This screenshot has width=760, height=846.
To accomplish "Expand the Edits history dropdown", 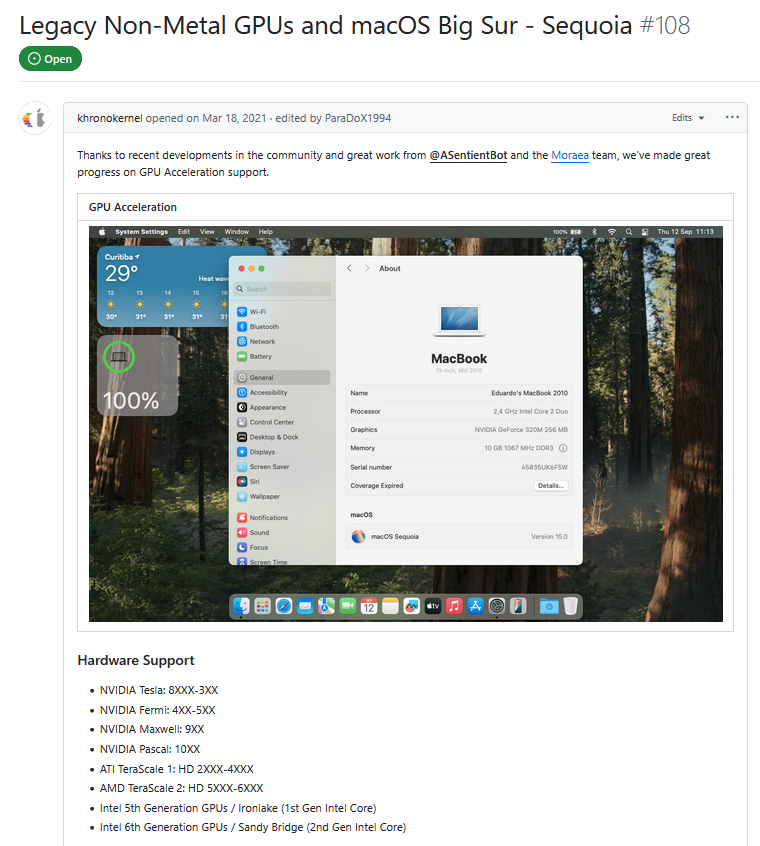I will pos(688,118).
